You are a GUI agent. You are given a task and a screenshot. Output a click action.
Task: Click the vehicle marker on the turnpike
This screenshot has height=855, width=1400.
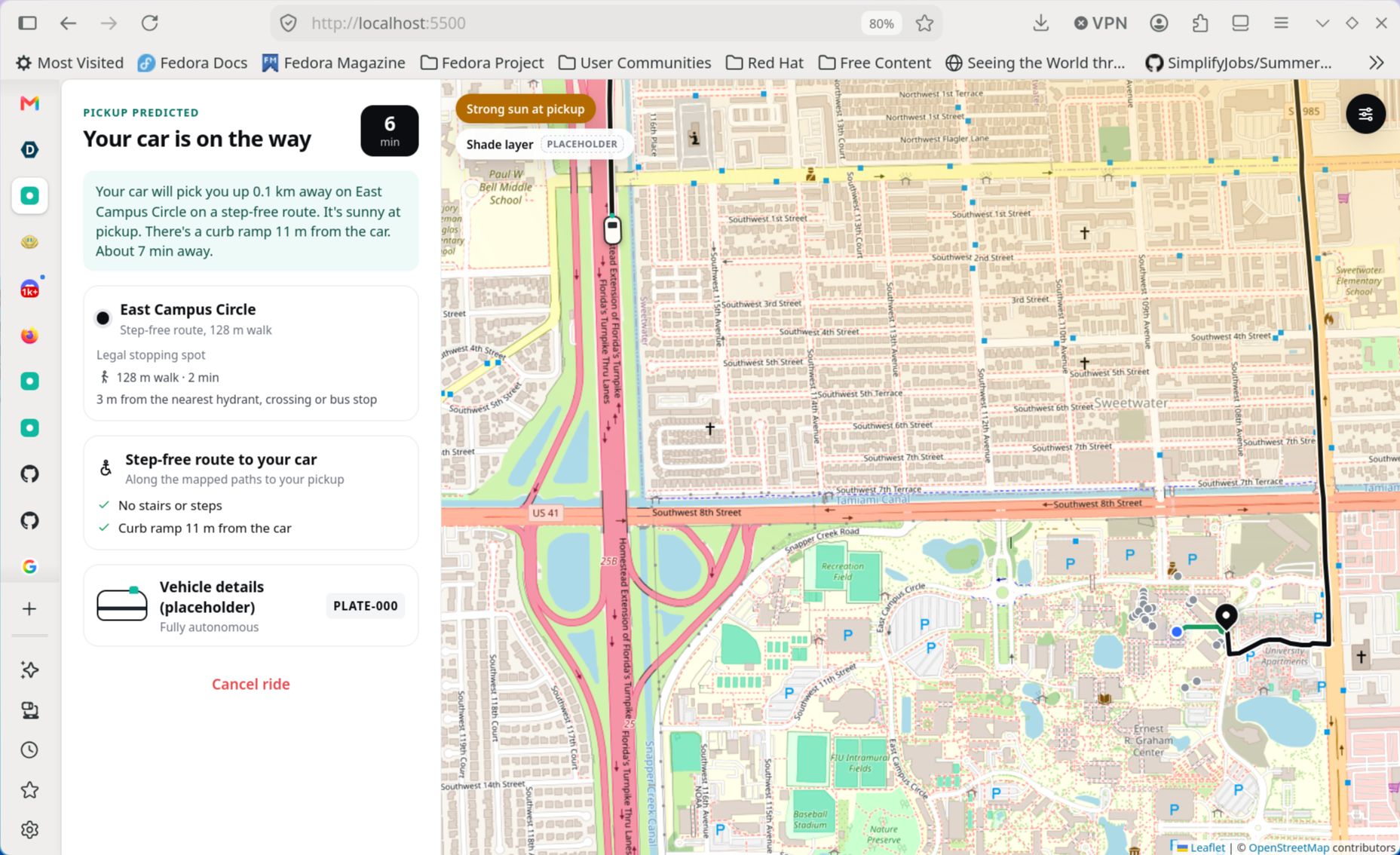click(612, 230)
